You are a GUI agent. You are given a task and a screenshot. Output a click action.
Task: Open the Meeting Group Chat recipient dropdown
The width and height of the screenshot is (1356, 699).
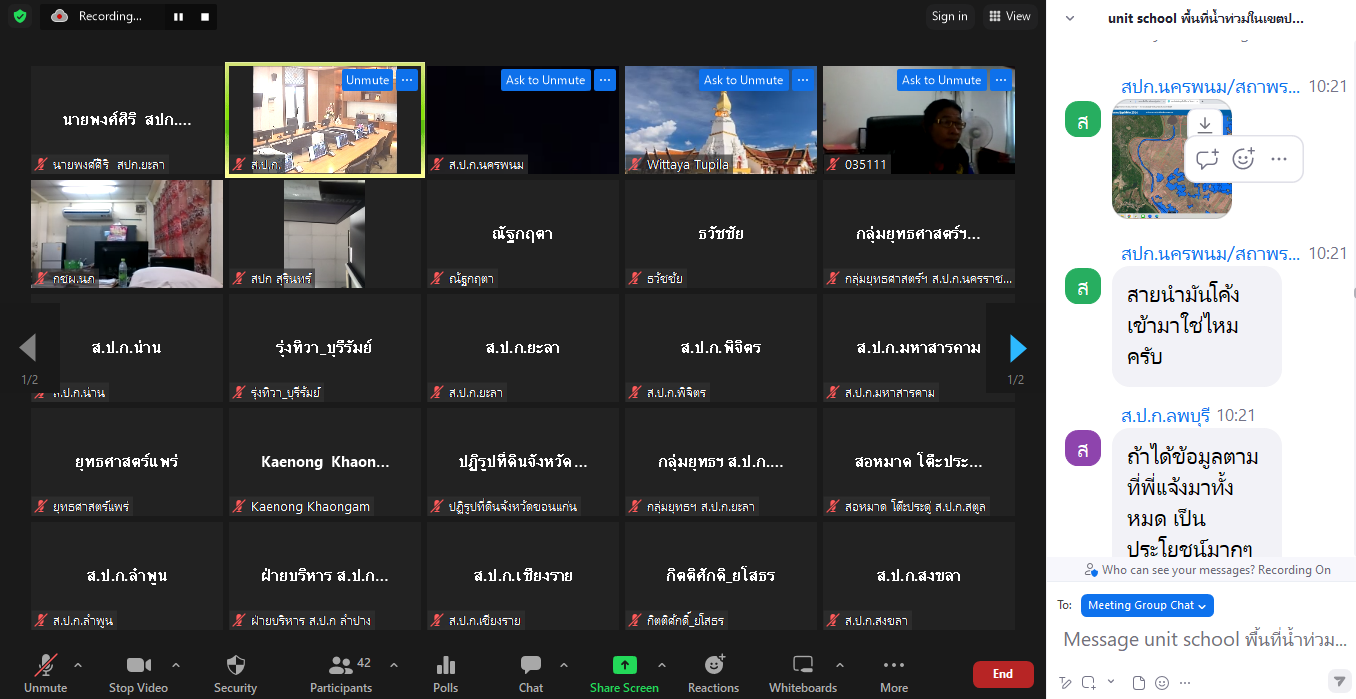point(1147,605)
